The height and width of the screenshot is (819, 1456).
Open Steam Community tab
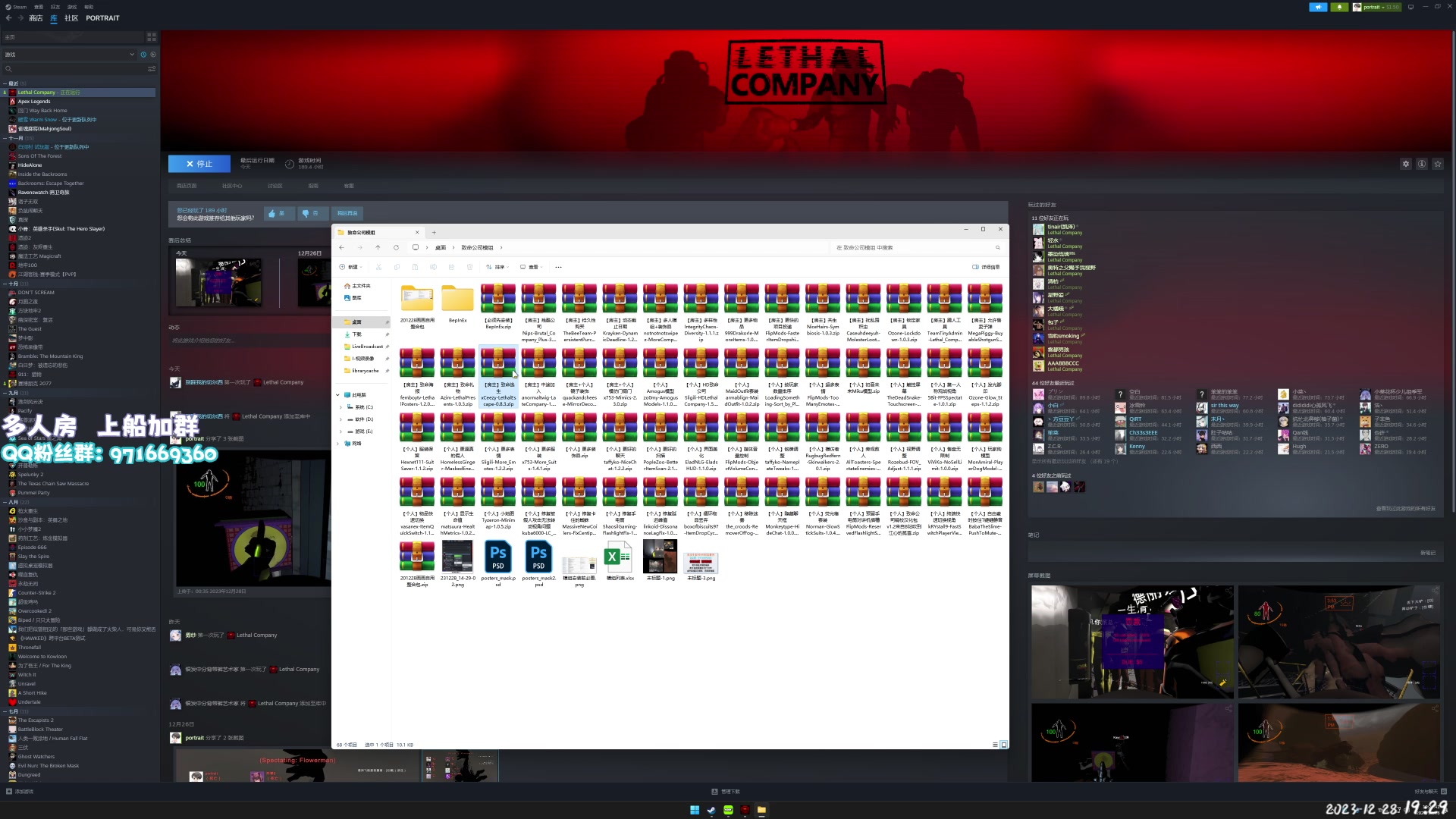pos(71,18)
